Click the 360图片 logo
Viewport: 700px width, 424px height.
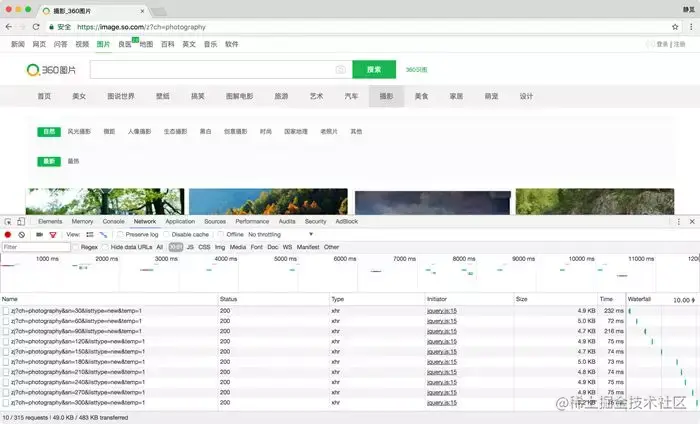point(51,70)
